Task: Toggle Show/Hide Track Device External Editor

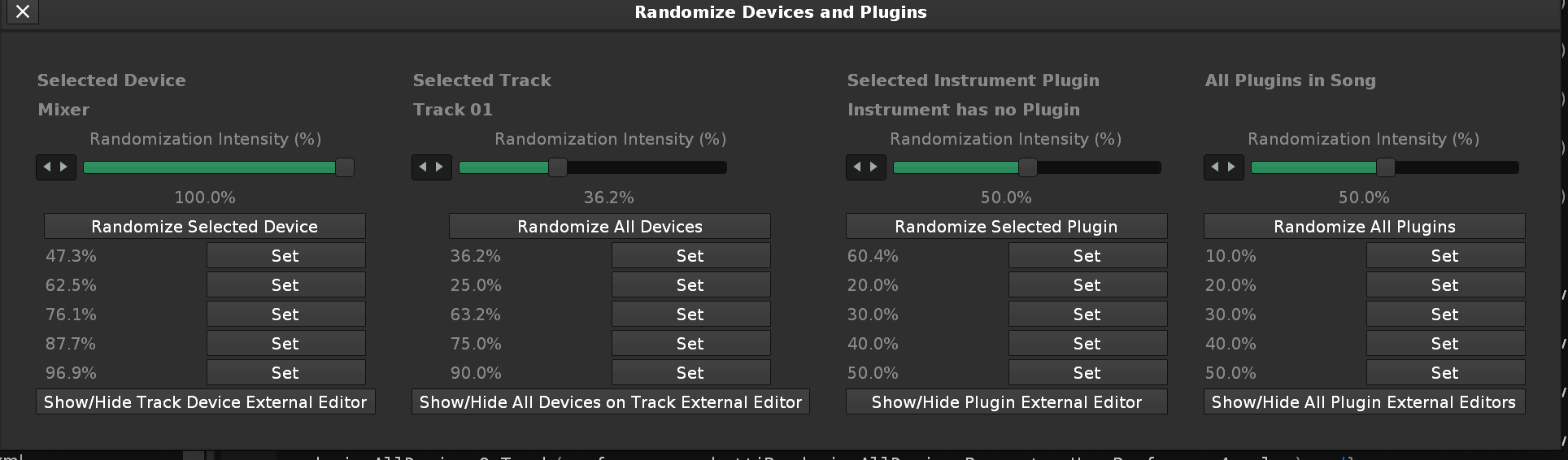Action: (x=205, y=402)
